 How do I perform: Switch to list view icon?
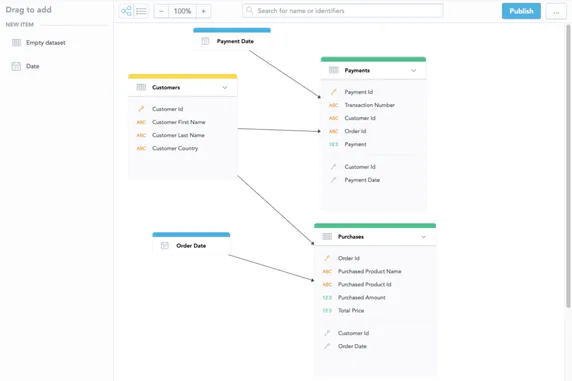(x=141, y=11)
